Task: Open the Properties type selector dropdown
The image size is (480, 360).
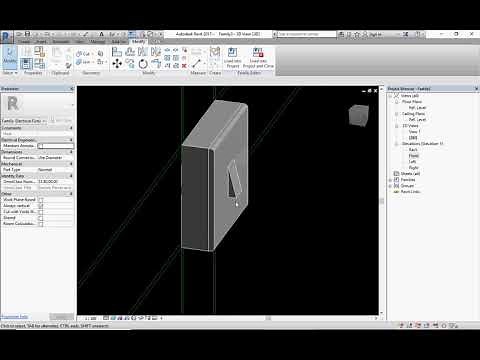Action: click(x=72, y=104)
